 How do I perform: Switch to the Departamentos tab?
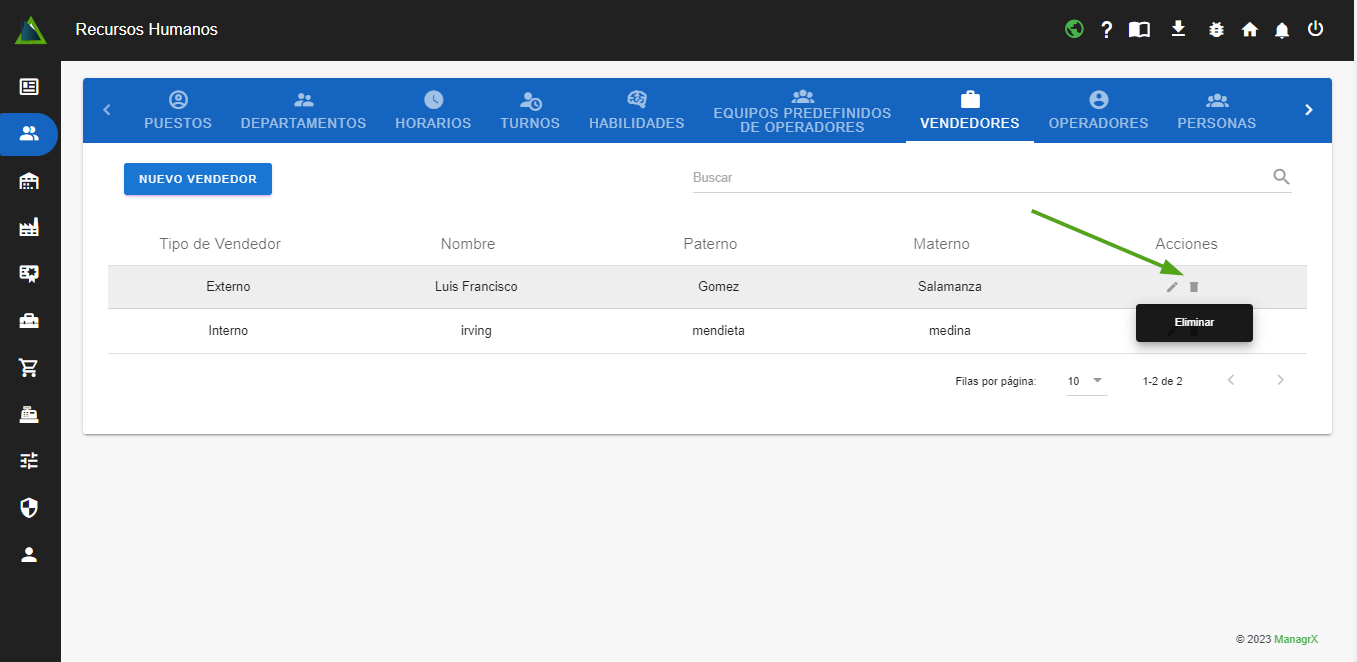click(x=303, y=111)
